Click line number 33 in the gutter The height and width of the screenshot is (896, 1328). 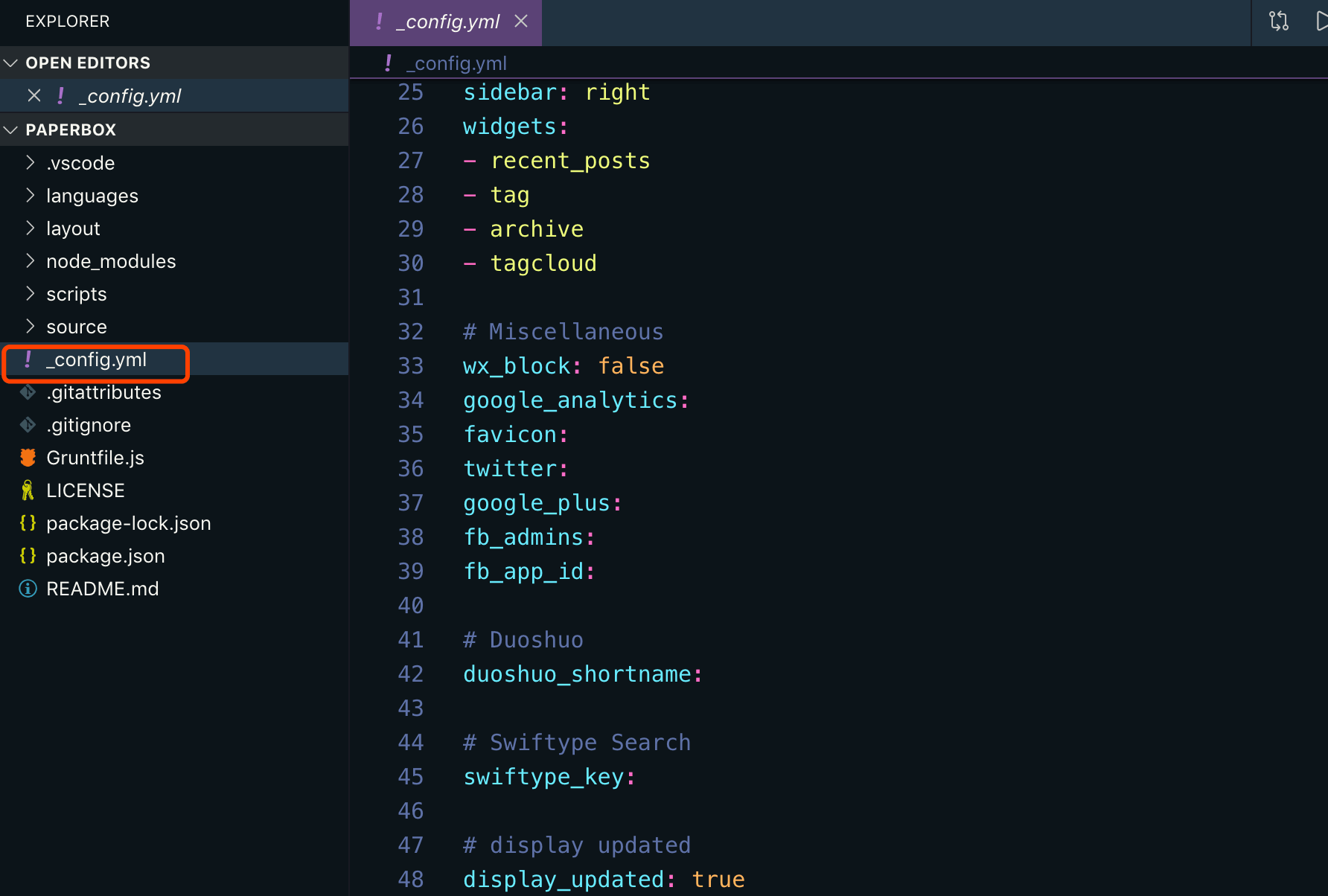tap(410, 366)
